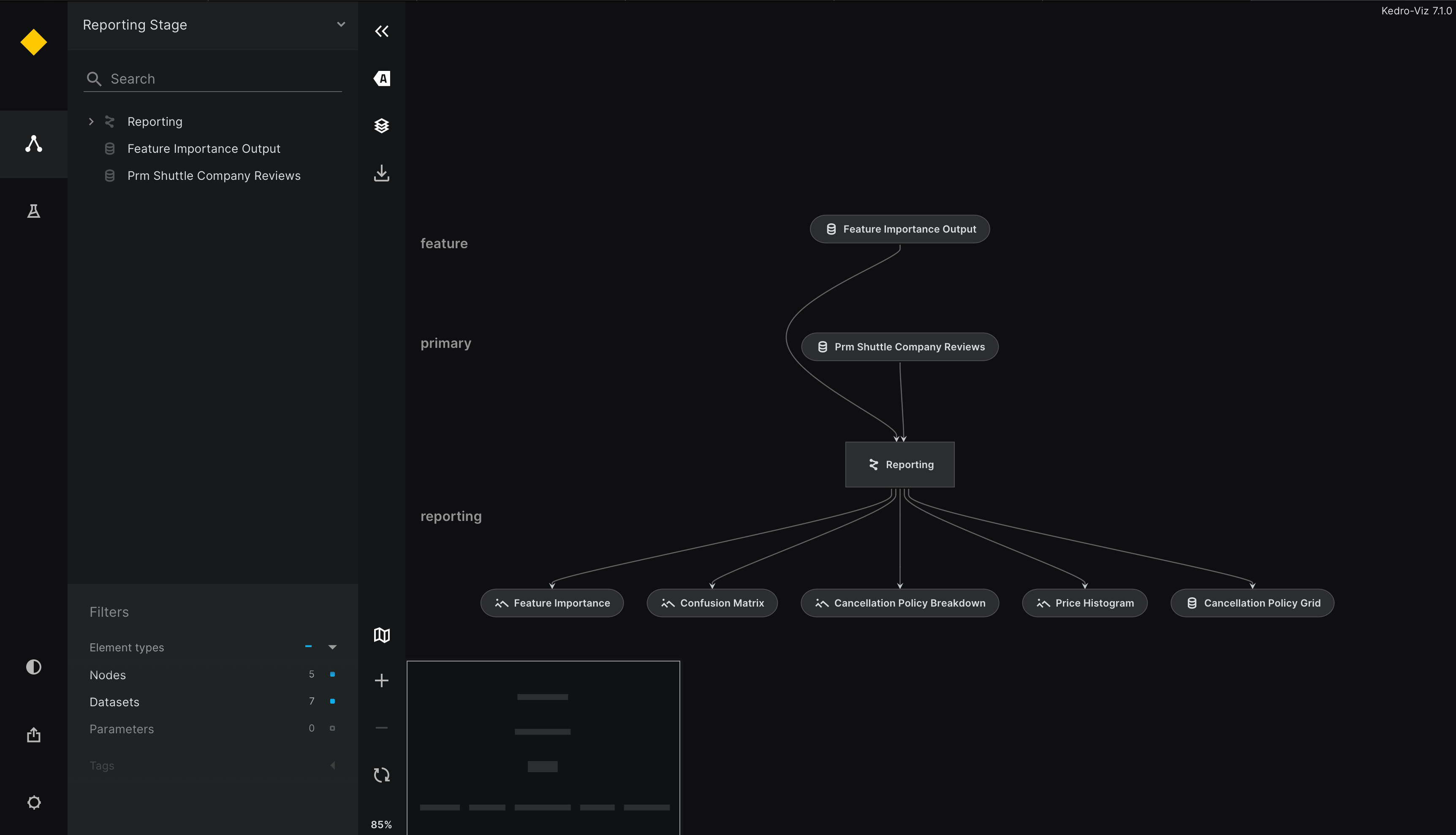Select Feature Importance Output in the list

coord(204,149)
